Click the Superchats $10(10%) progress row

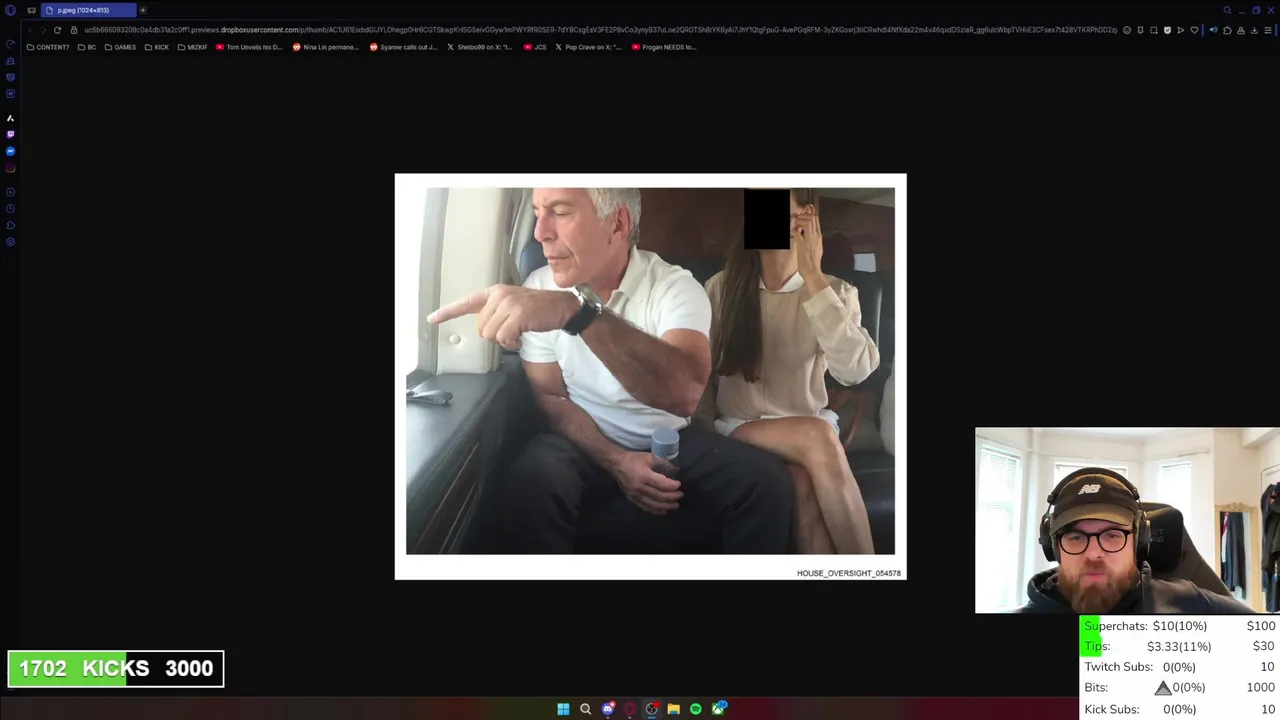[1179, 626]
